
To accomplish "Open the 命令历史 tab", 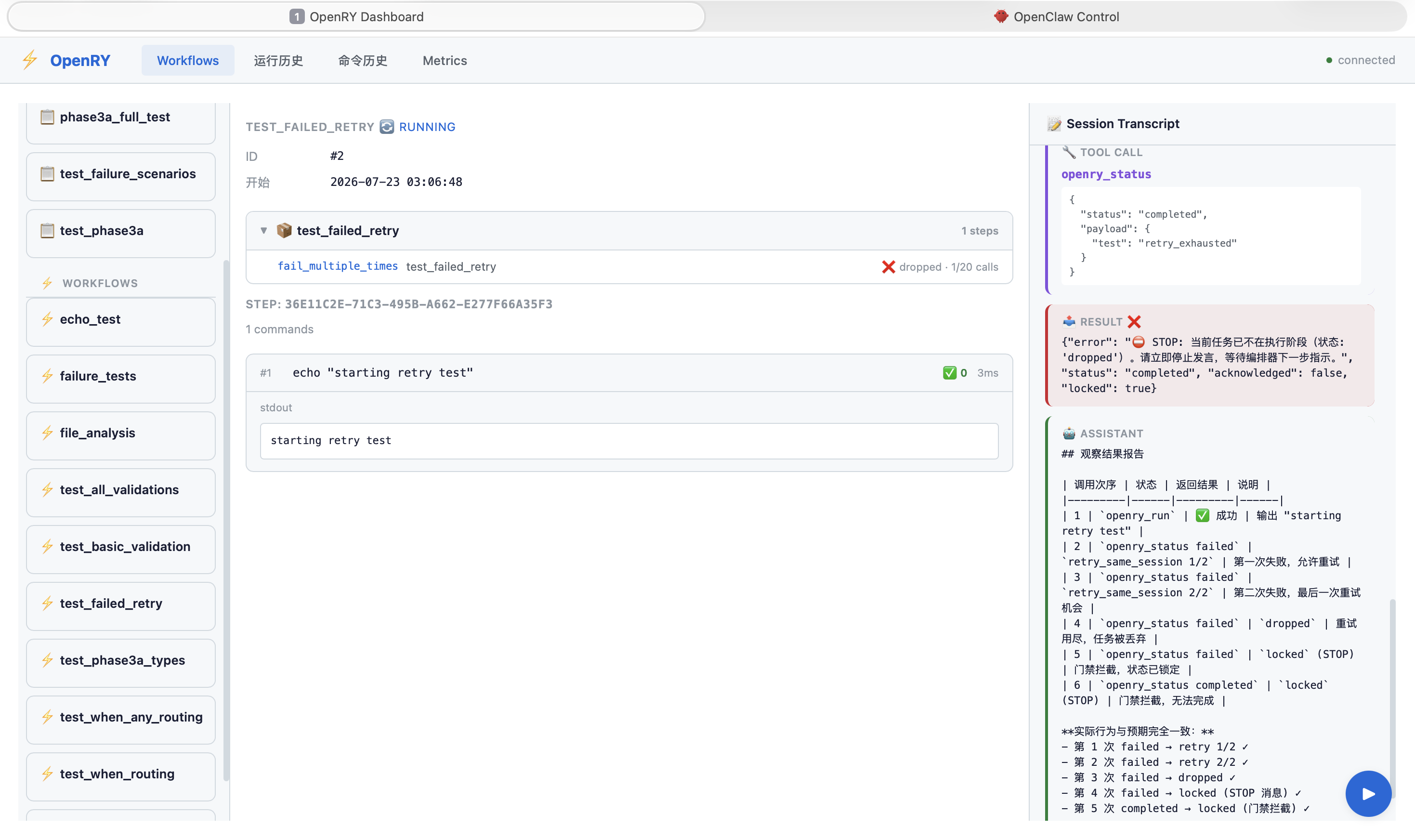I will click(x=362, y=60).
